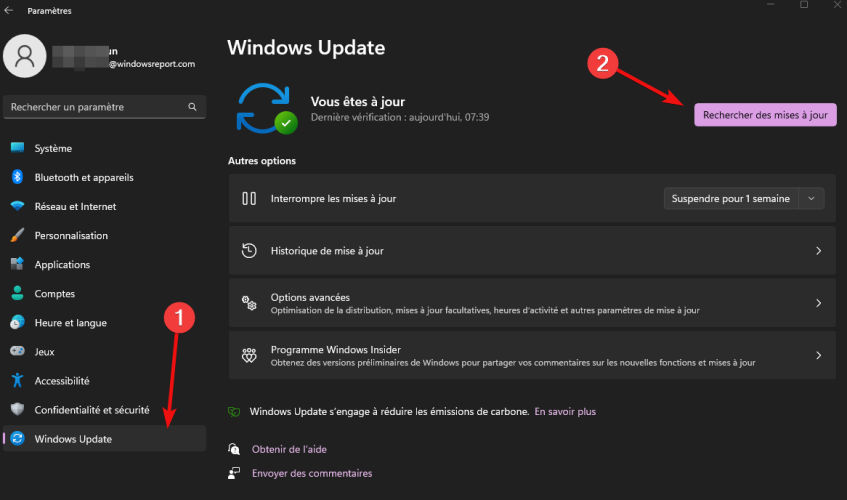847x500 pixels.
Task: Click the Windows Update sync icon in sidebar
Action: (17, 438)
